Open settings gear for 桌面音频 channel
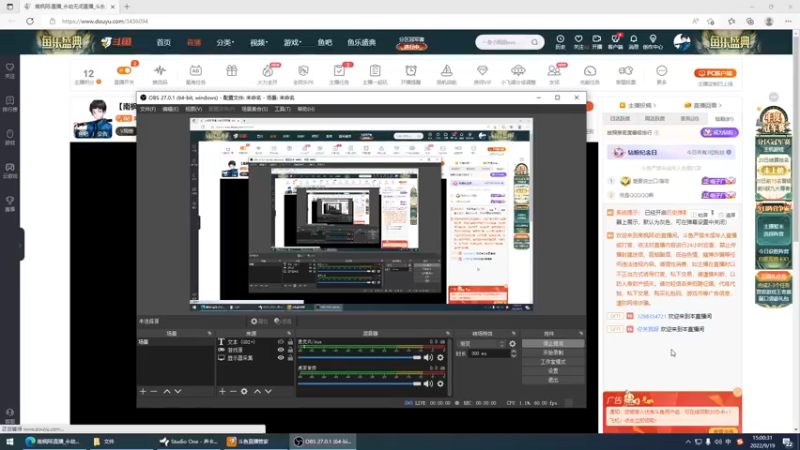The width and height of the screenshot is (800, 450). pos(440,384)
